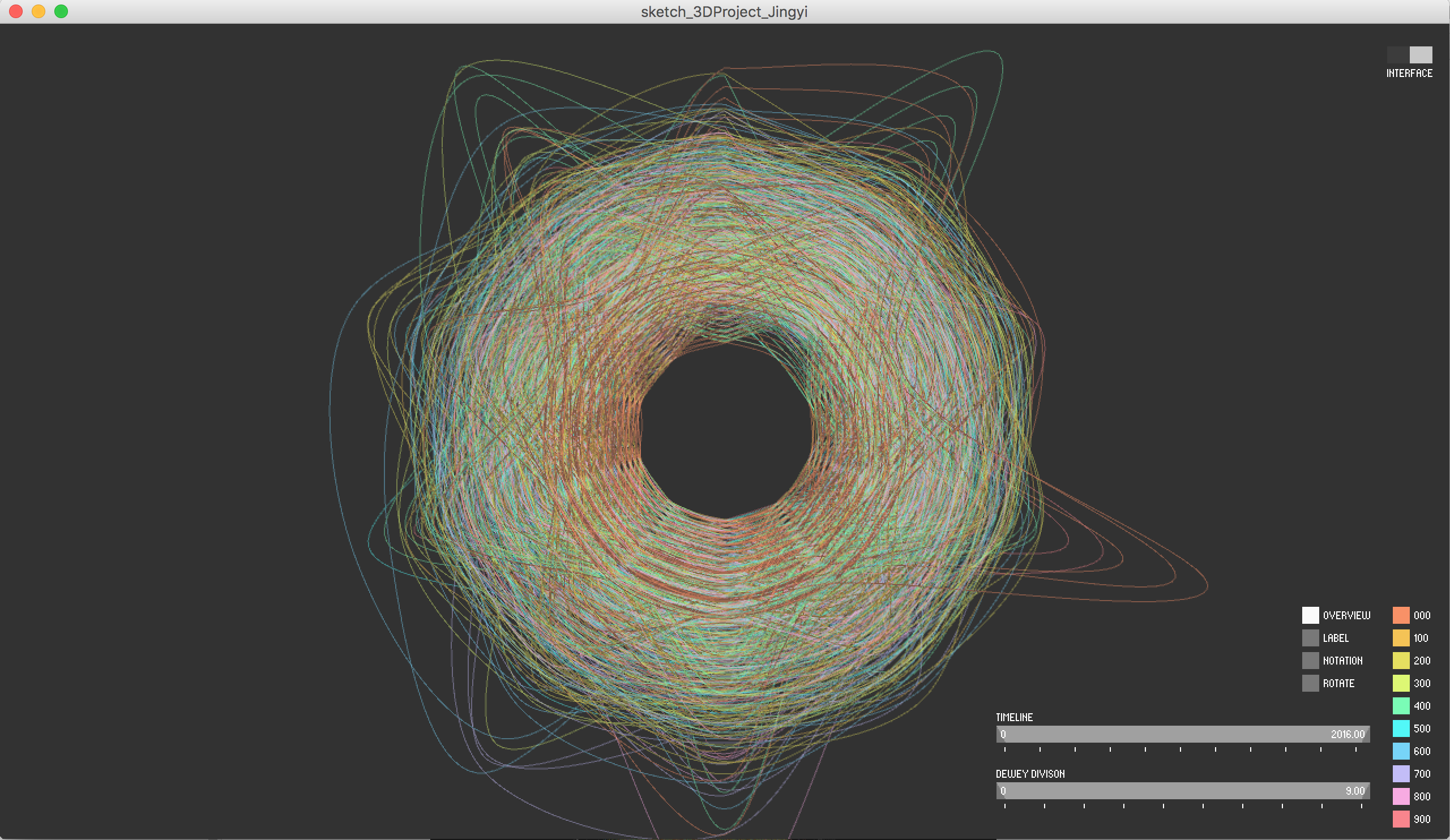Image resolution: width=1450 pixels, height=840 pixels.
Task: Click the 400 color swatch
Action: point(1401,705)
